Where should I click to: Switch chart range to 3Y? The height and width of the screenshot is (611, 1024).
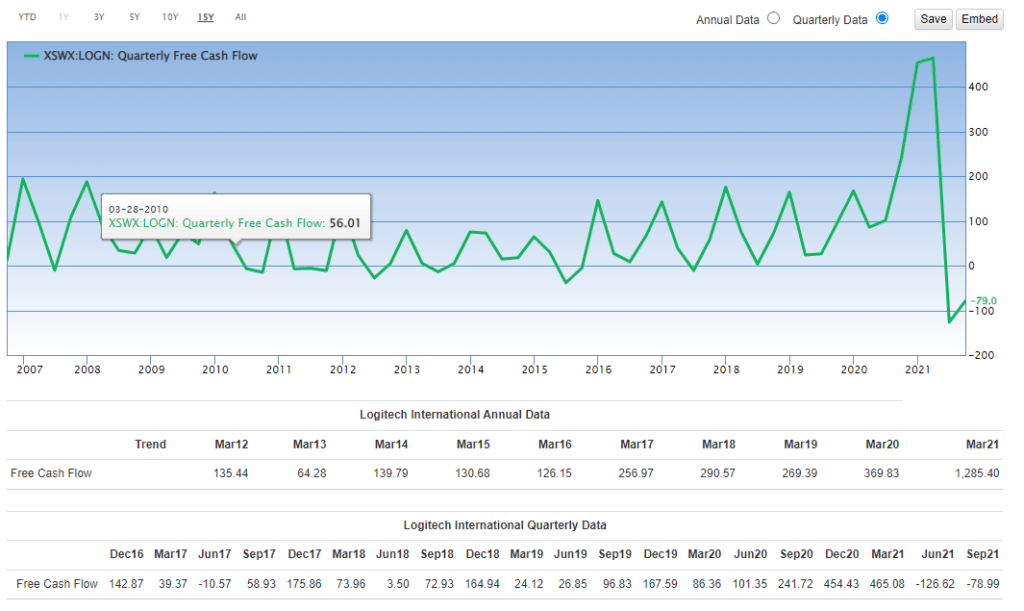(x=99, y=17)
